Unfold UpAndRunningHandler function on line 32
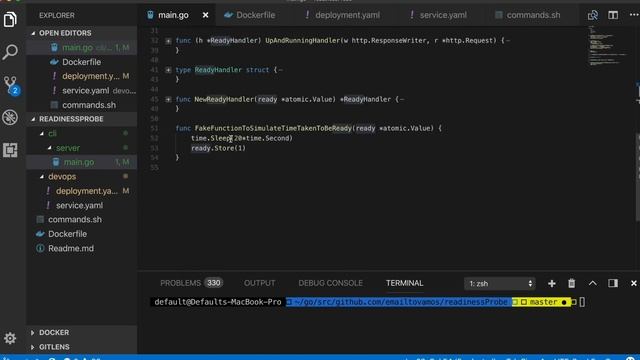This screenshot has height=360, width=640. [x=168, y=40]
